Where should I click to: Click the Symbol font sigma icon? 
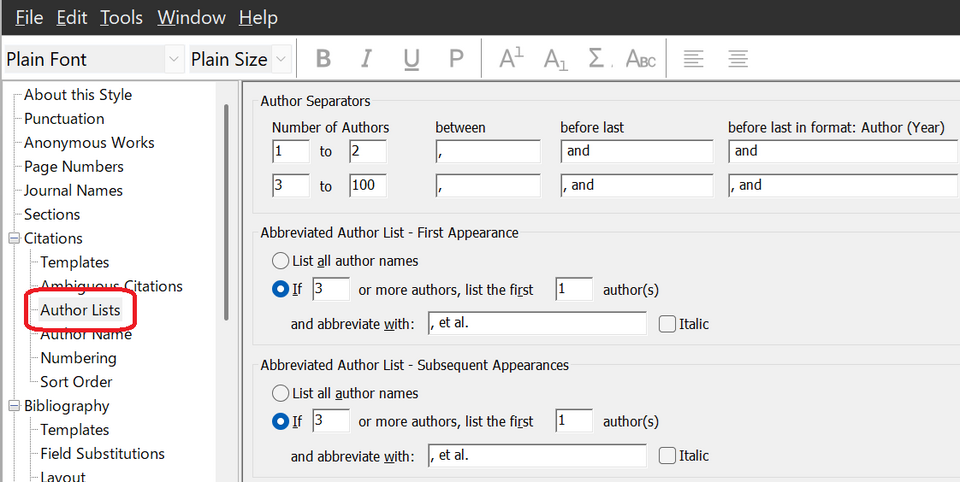coord(597,59)
